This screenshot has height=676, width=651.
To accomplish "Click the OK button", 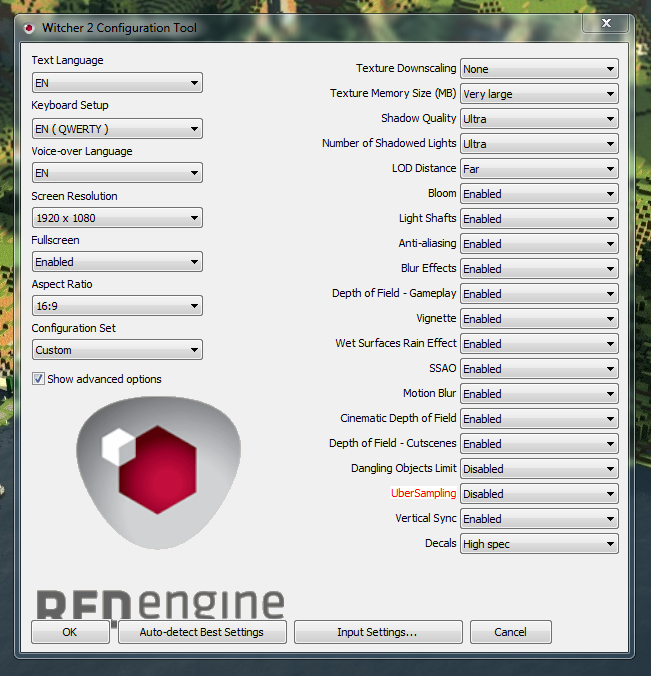I will point(70,632).
